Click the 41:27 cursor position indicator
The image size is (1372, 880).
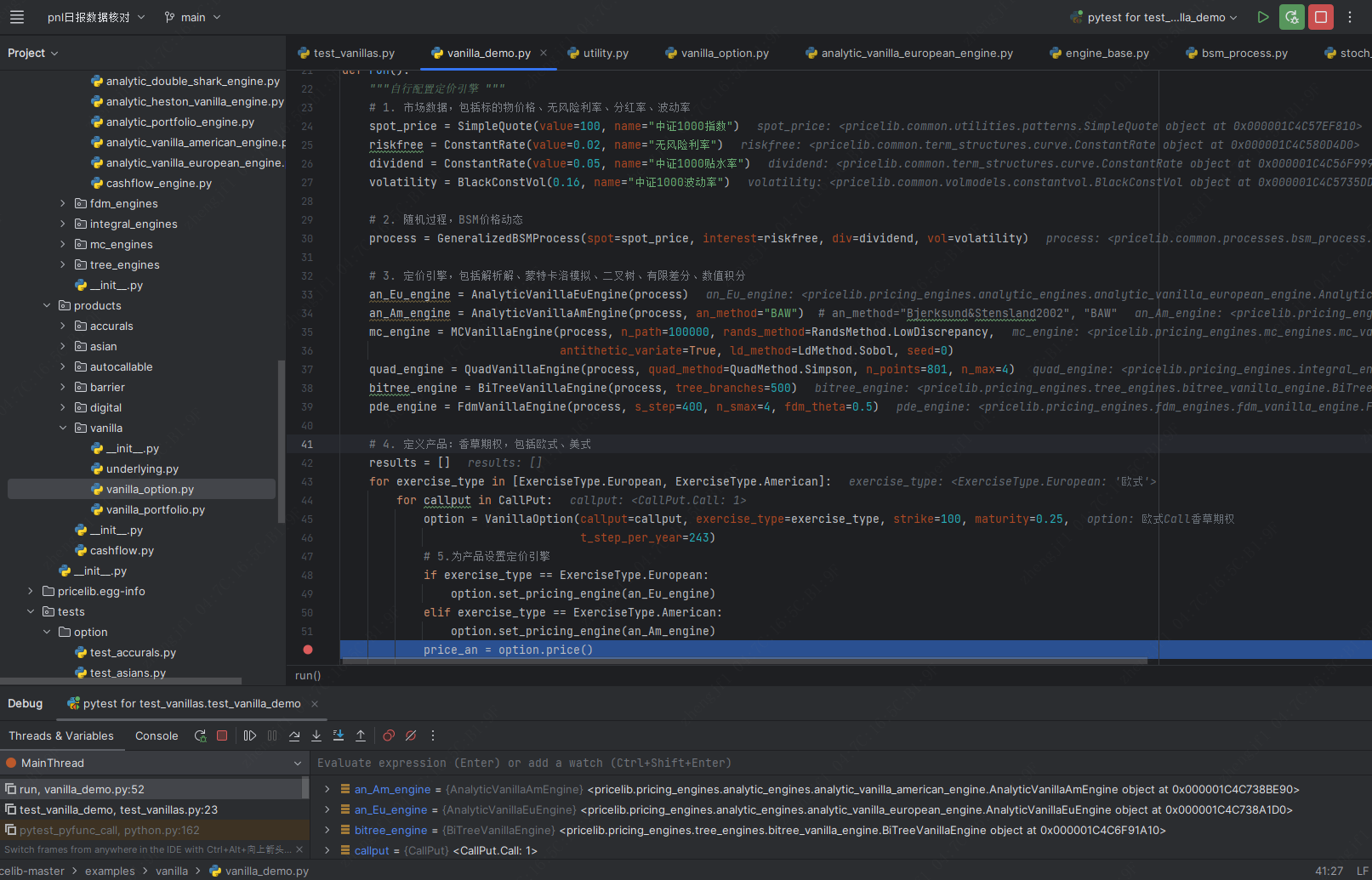[x=1329, y=871]
